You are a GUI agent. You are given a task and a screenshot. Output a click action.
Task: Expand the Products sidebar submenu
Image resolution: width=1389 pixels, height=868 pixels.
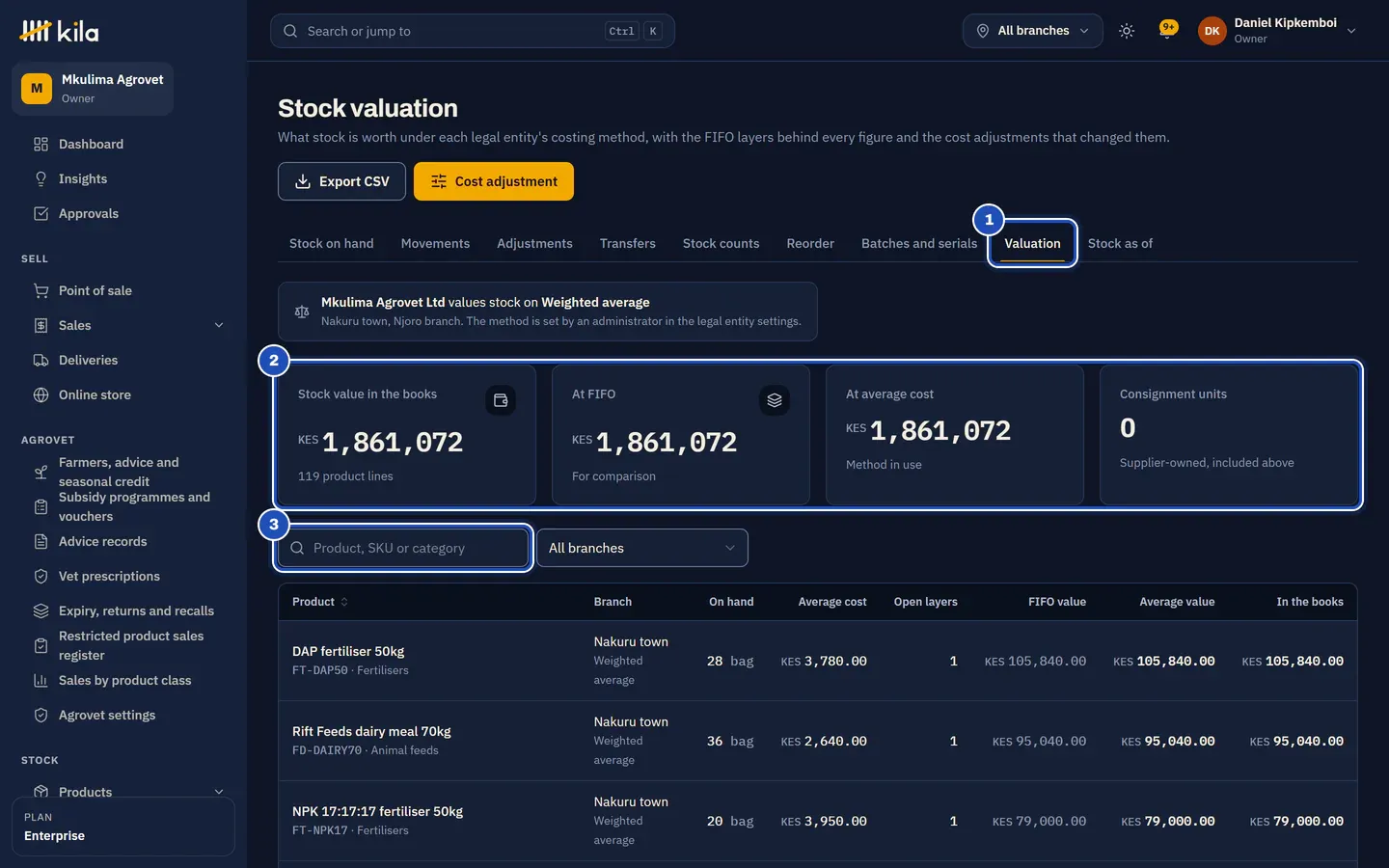click(x=219, y=793)
